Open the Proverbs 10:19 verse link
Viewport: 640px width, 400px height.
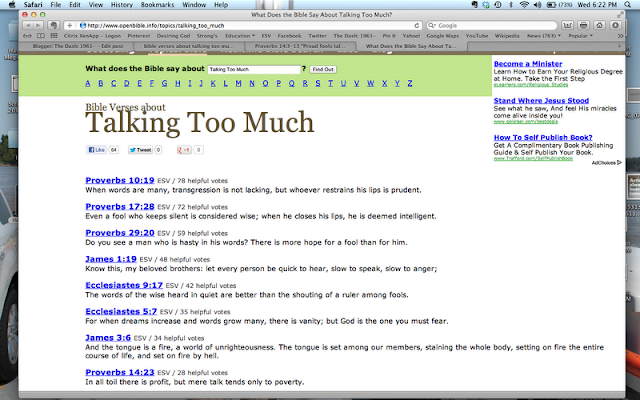tap(120, 180)
